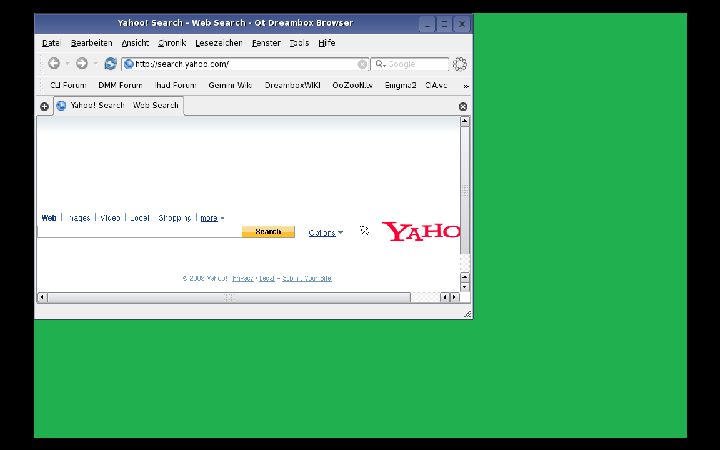Open the Ansicht menu
Viewport: 720px width, 450px height.
tap(135, 43)
